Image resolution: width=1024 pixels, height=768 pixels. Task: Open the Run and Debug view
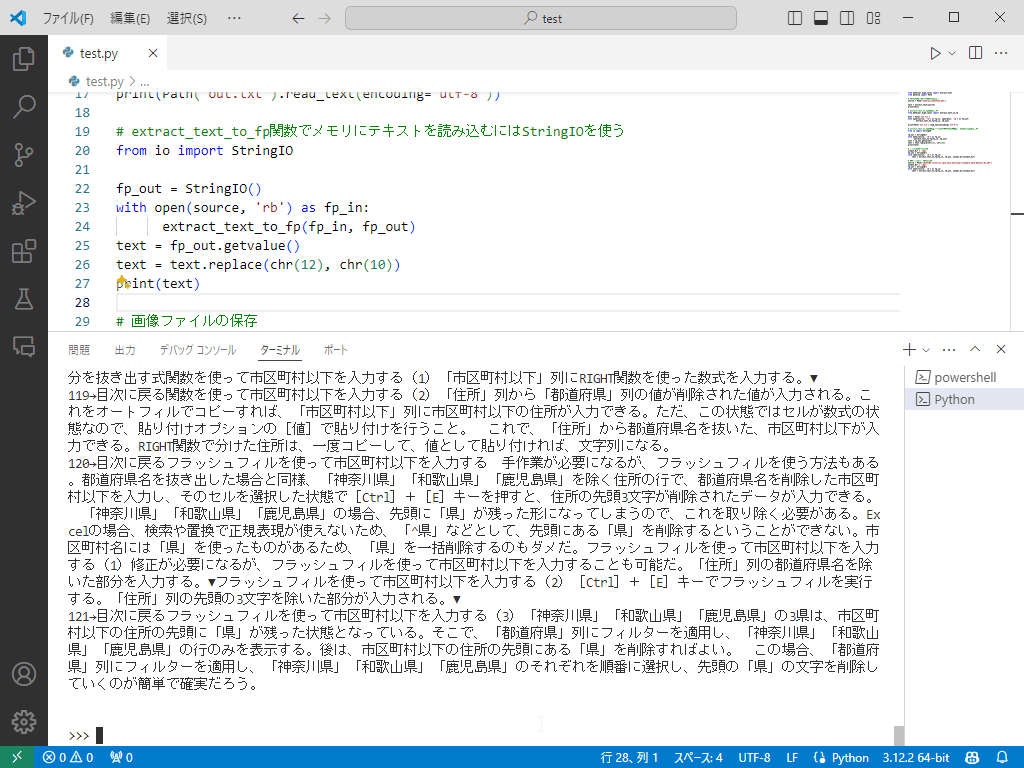point(23,203)
